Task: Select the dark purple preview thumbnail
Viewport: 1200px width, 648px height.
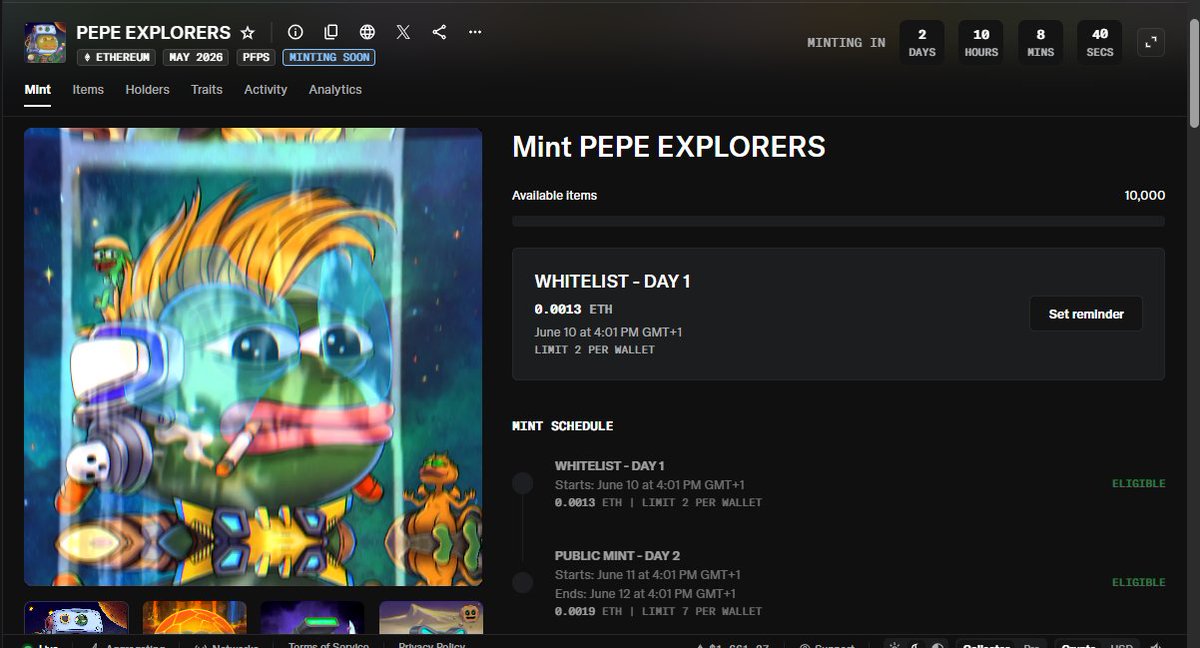Action: point(313,617)
